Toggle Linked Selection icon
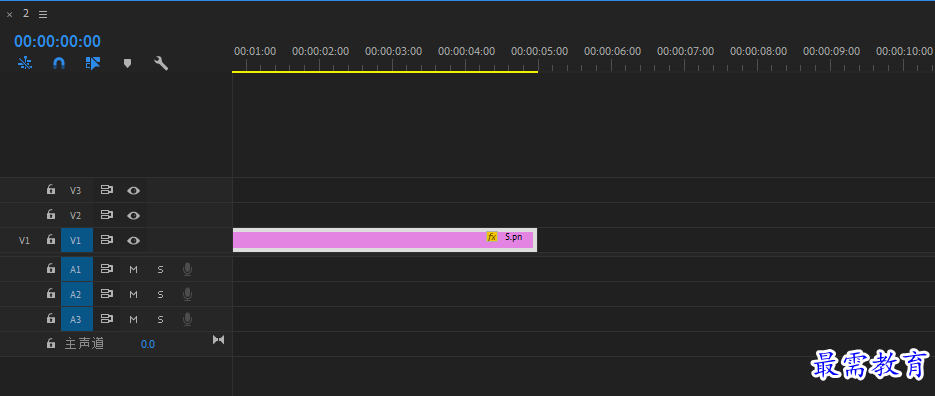This screenshot has width=935, height=396. coord(93,63)
